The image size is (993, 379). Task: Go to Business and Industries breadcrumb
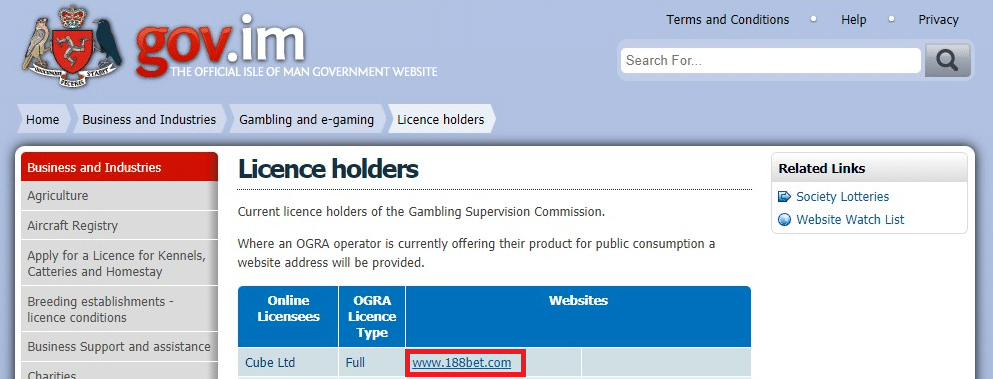[x=149, y=119]
